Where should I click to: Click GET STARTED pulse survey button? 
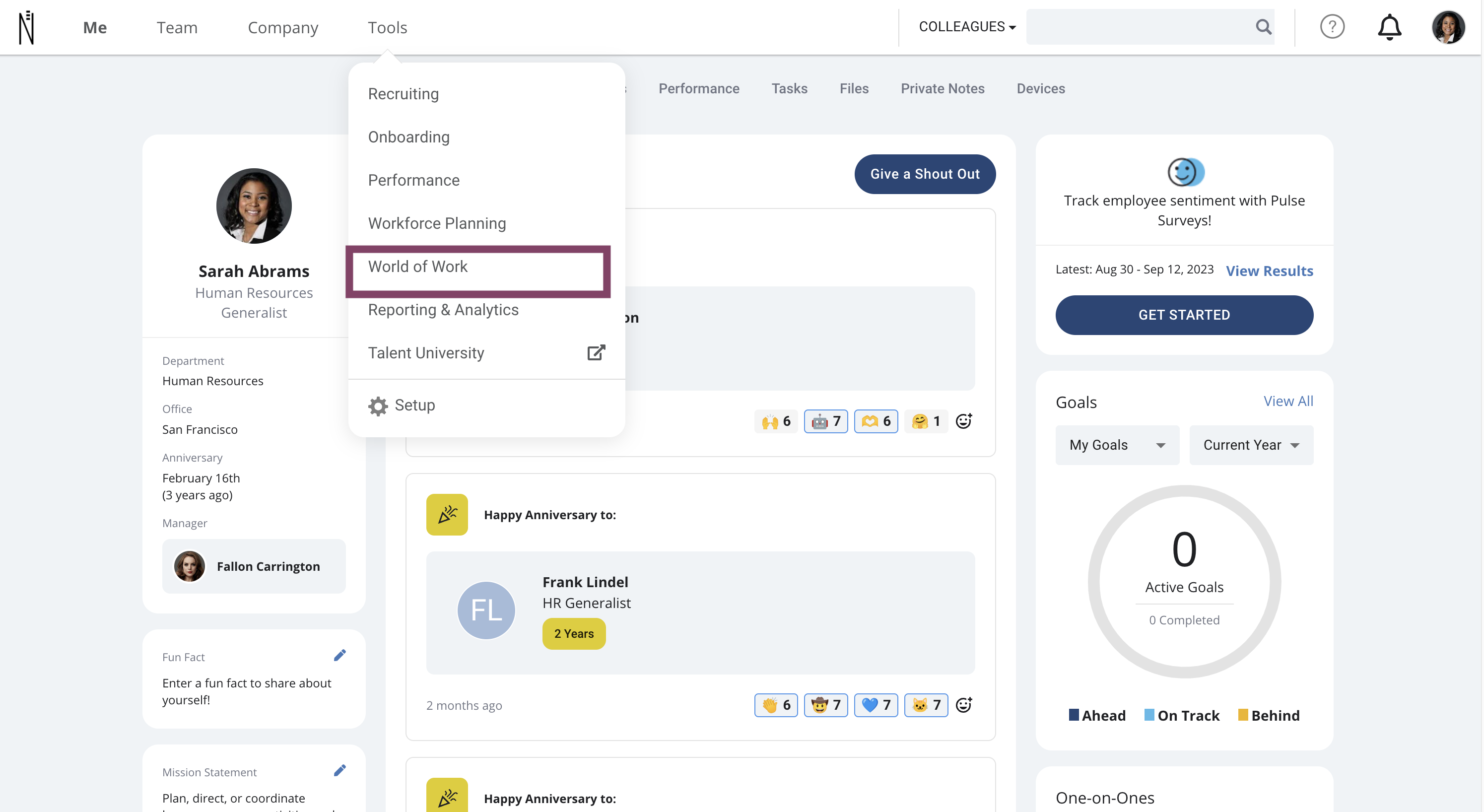click(x=1184, y=315)
